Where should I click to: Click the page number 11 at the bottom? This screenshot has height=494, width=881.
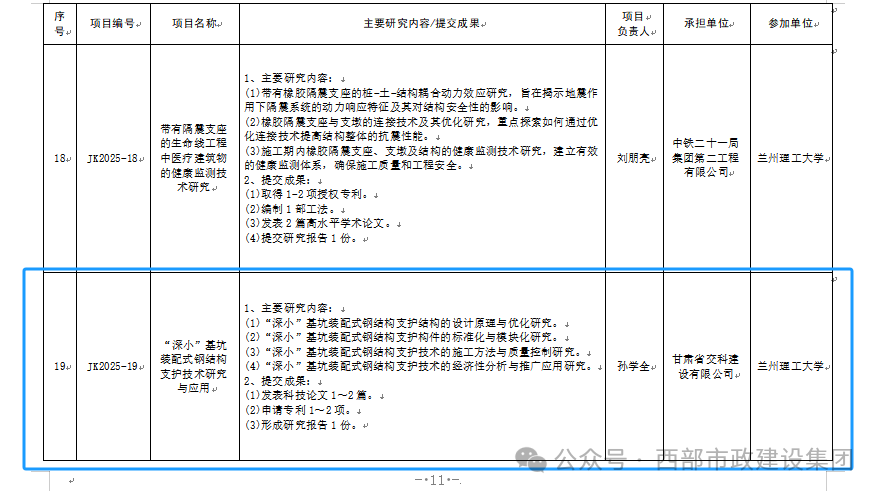point(437,481)
